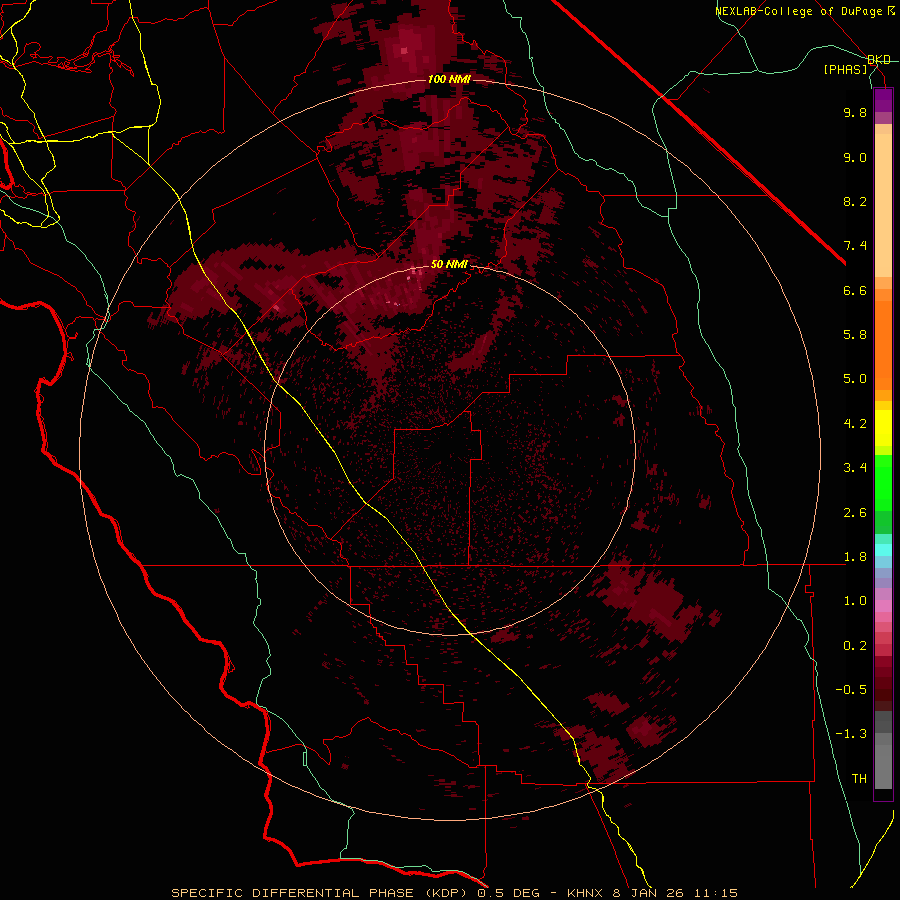Click the green segment of the color bar
The image size is (900, 900).
pyautogui.click(x=883, y=482)
